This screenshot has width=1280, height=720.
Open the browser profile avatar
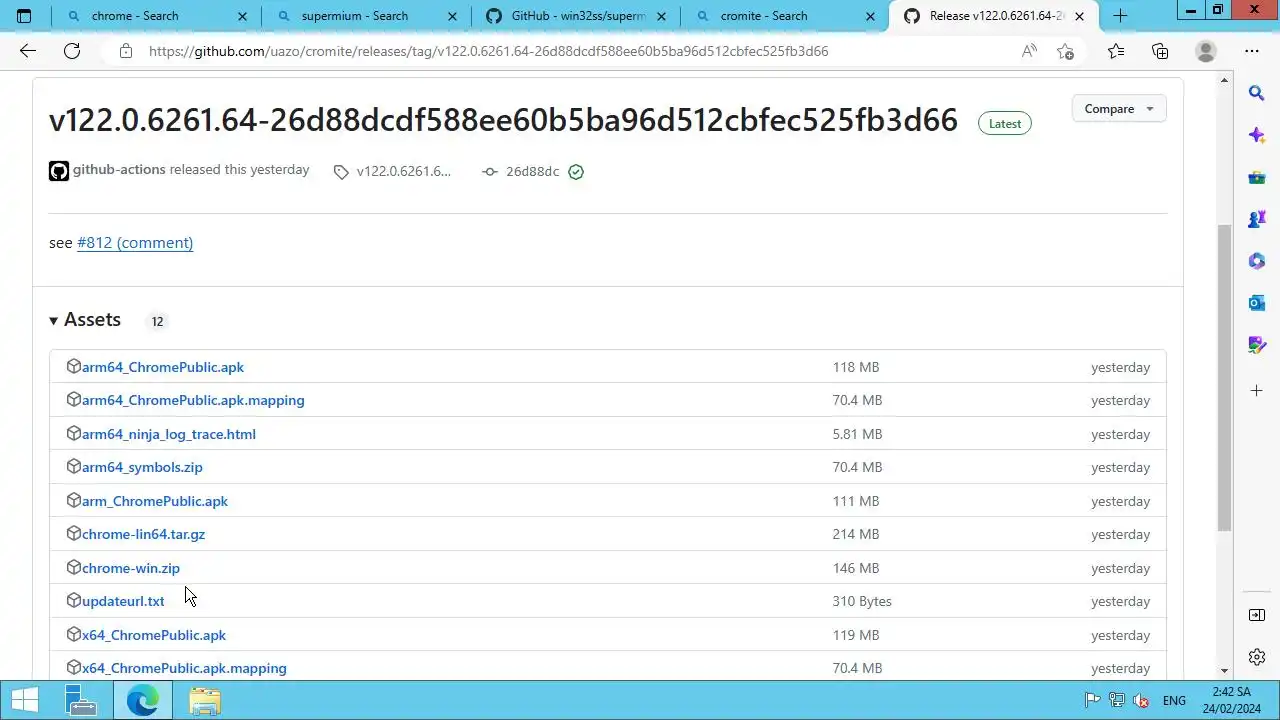coord(1206,51)
